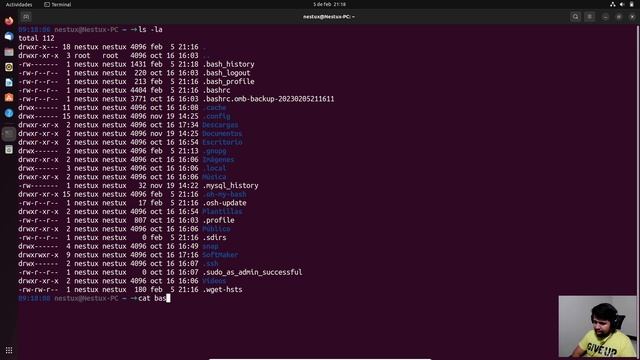Click the window title nestux@Nestux-PC
640x360 pixels.
point(329,17)
